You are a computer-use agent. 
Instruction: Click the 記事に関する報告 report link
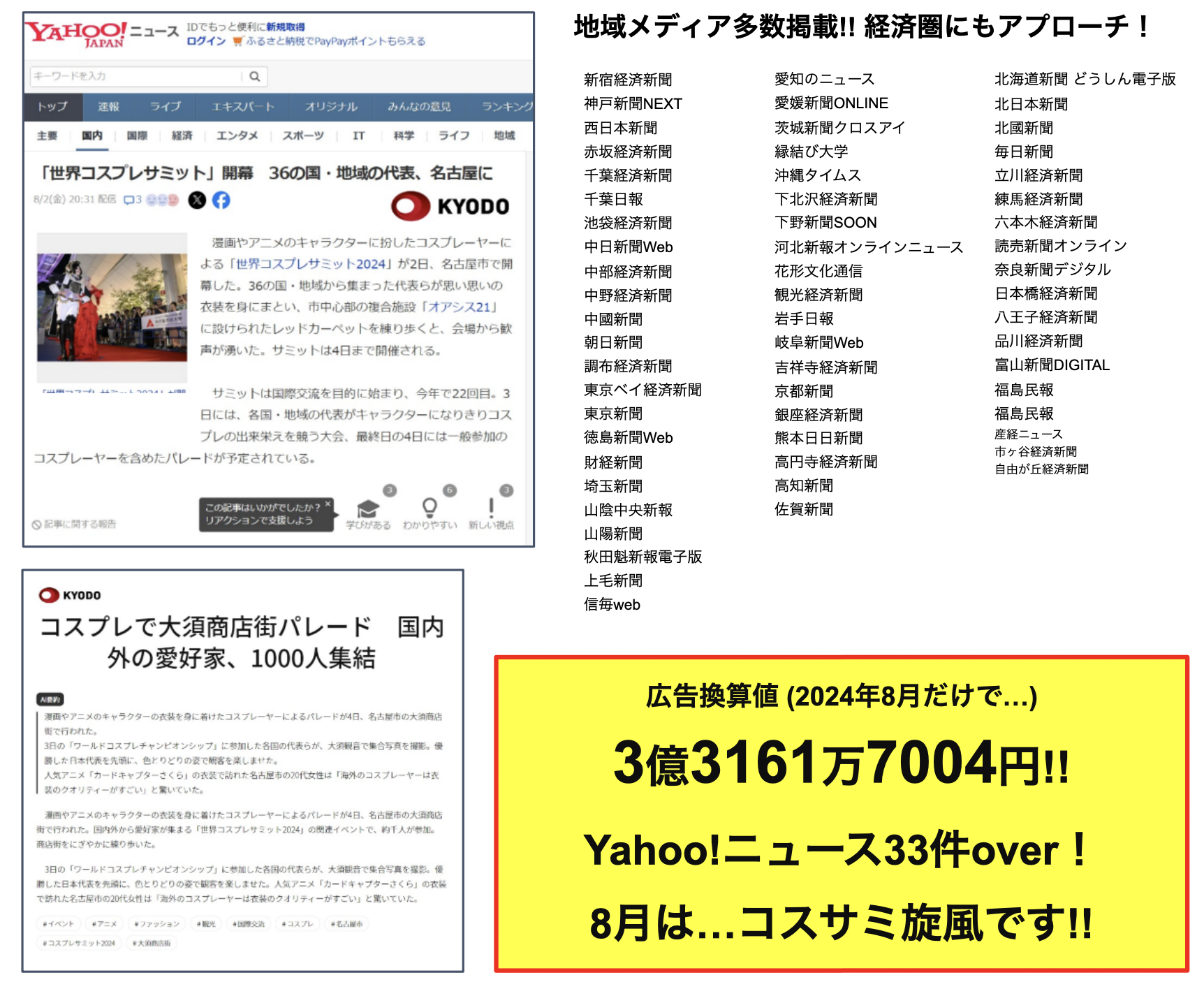[x=75, y=525]
